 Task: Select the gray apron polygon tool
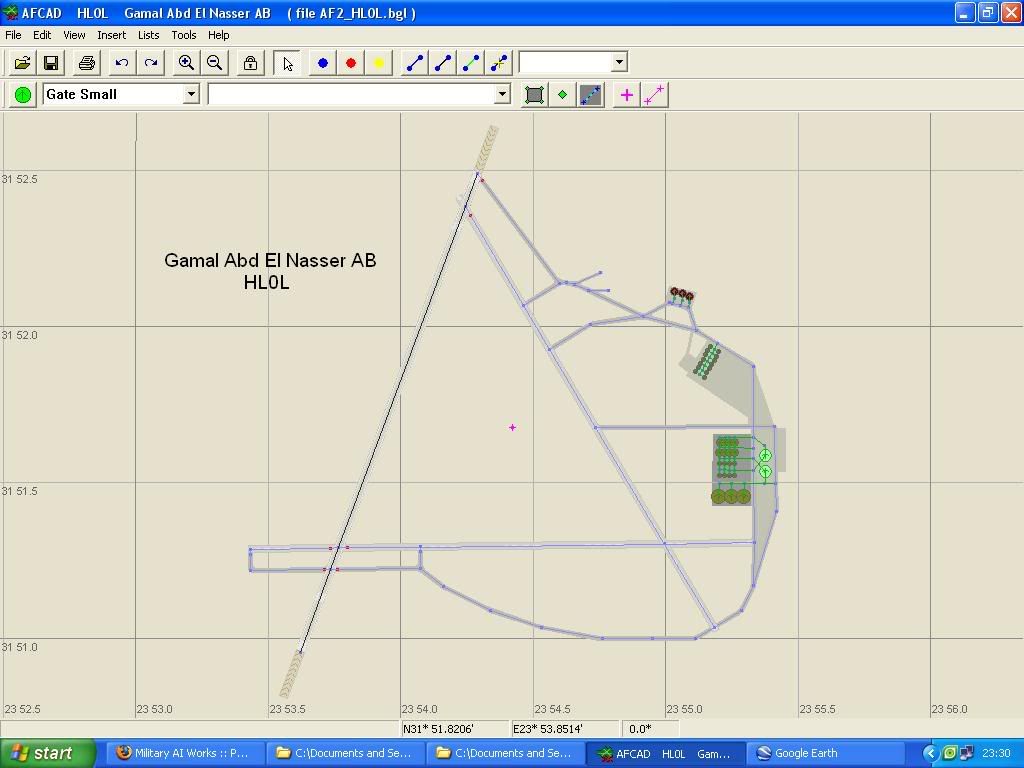(534, 95)
